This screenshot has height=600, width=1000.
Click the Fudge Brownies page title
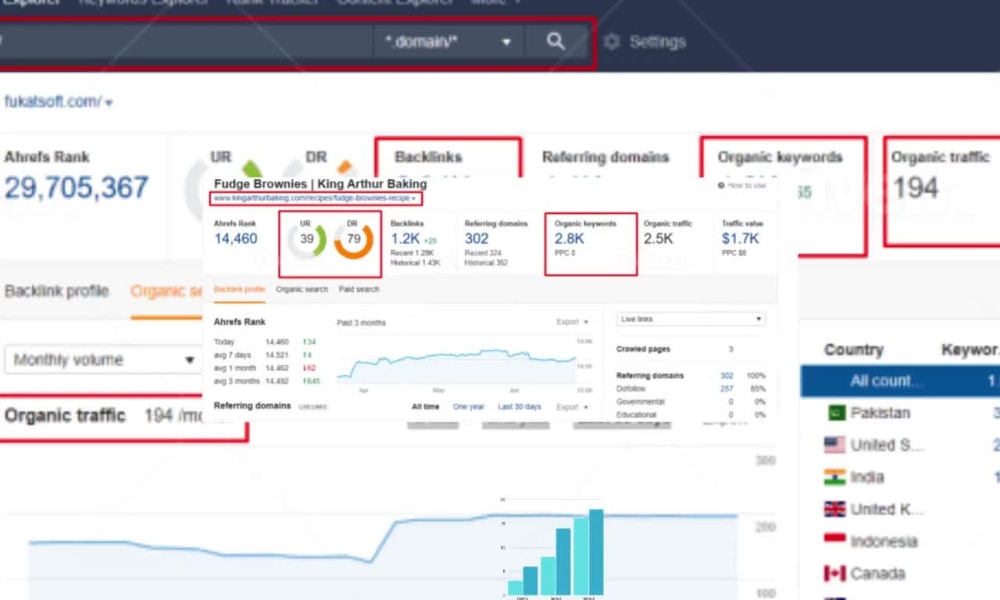[320, 184]
